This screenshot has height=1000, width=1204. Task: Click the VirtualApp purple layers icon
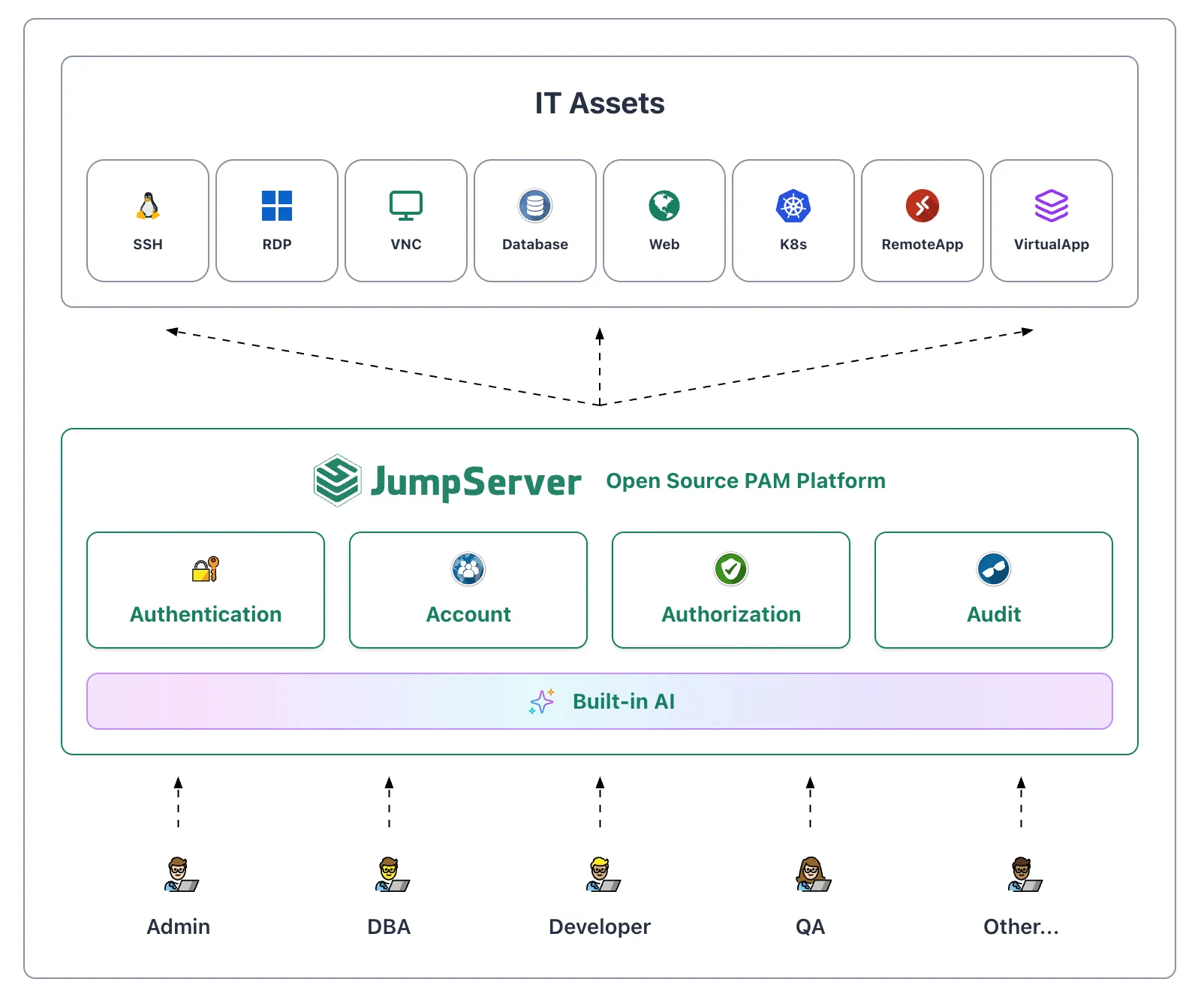click(x=1052, y=206)
